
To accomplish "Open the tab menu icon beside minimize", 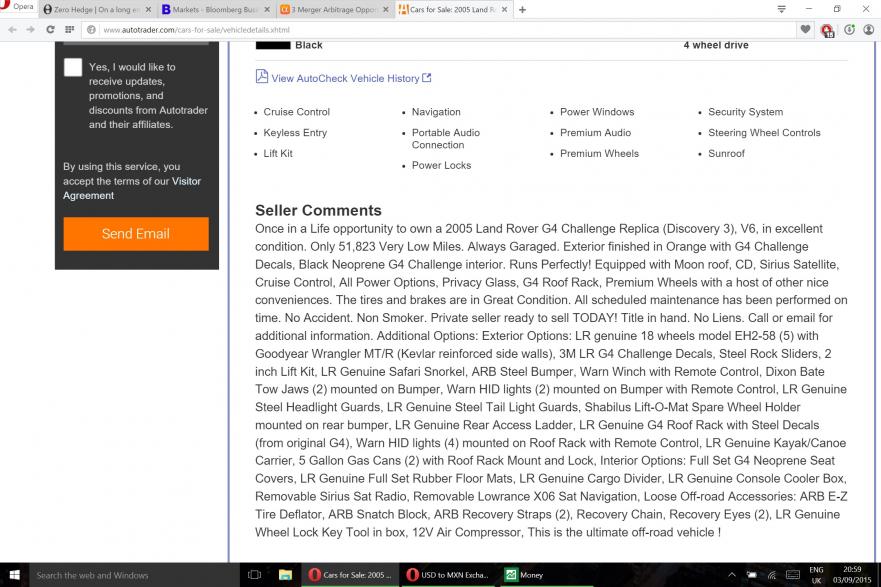I will pos(781,9).
